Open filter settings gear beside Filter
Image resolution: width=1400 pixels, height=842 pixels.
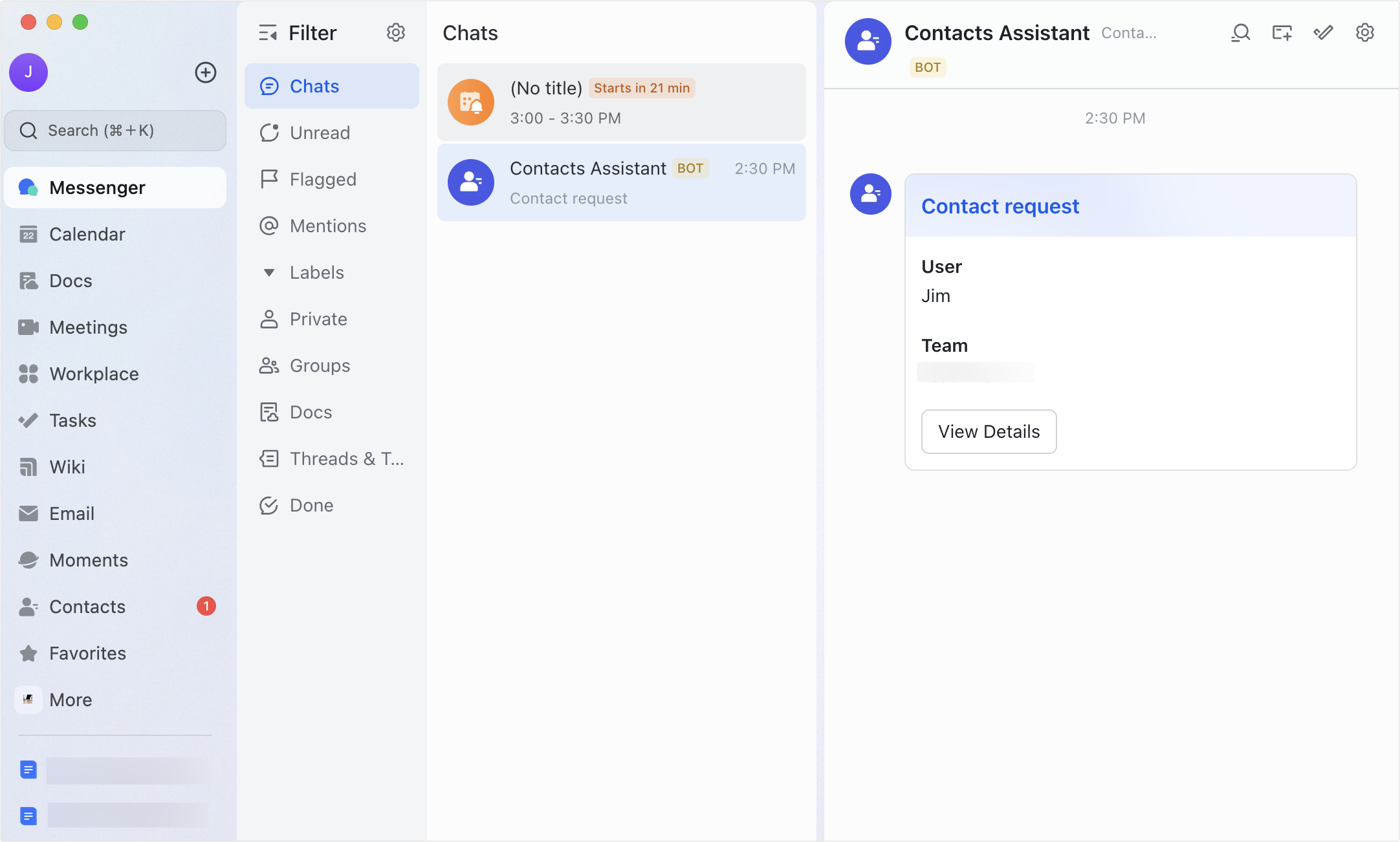point(396,32)
